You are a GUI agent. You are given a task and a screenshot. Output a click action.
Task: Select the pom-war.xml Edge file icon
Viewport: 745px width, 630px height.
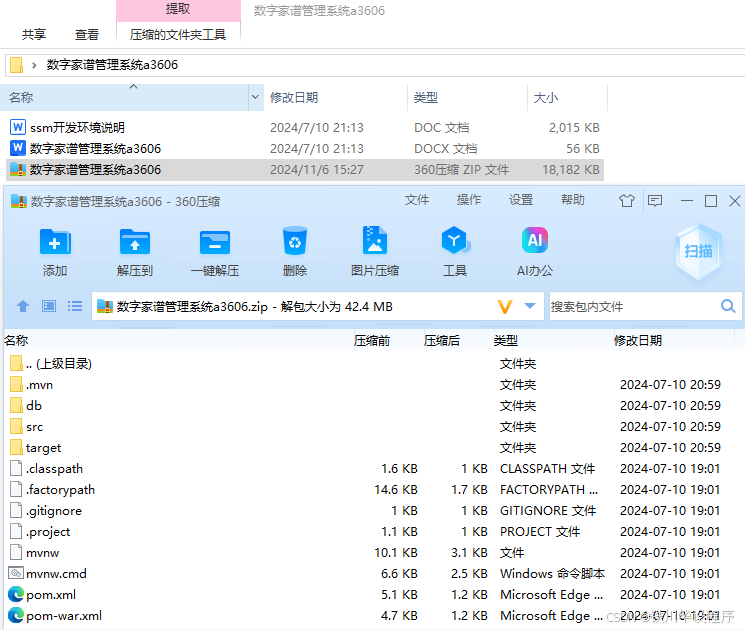pos(16,616)
